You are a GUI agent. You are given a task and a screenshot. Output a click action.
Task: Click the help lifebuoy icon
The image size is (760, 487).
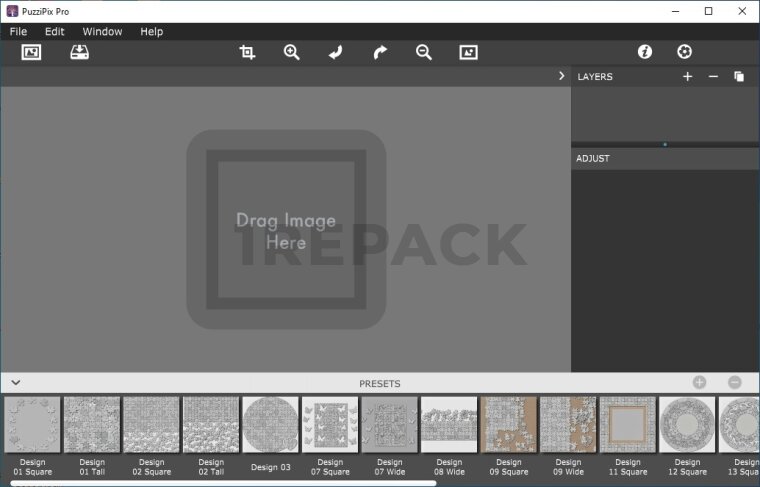(684, 52)
